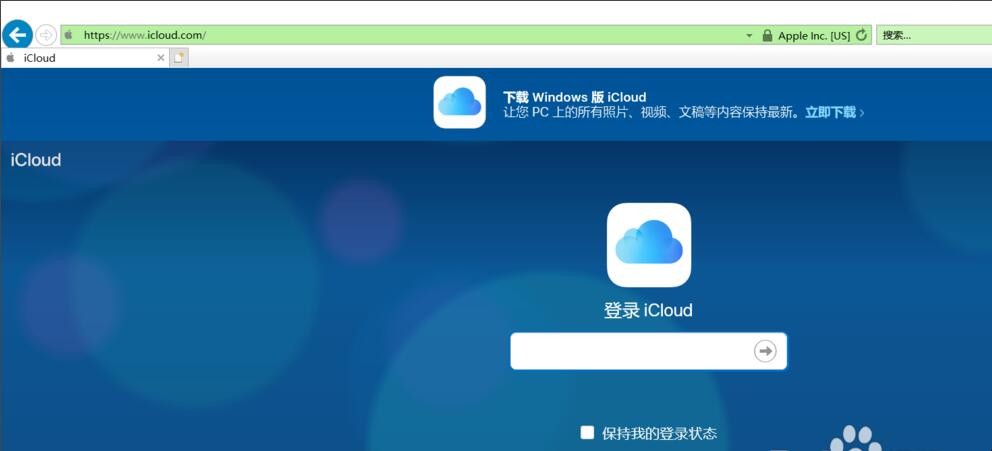
Task: Switch to the iCloud browser tab
Action: (80, 58)
